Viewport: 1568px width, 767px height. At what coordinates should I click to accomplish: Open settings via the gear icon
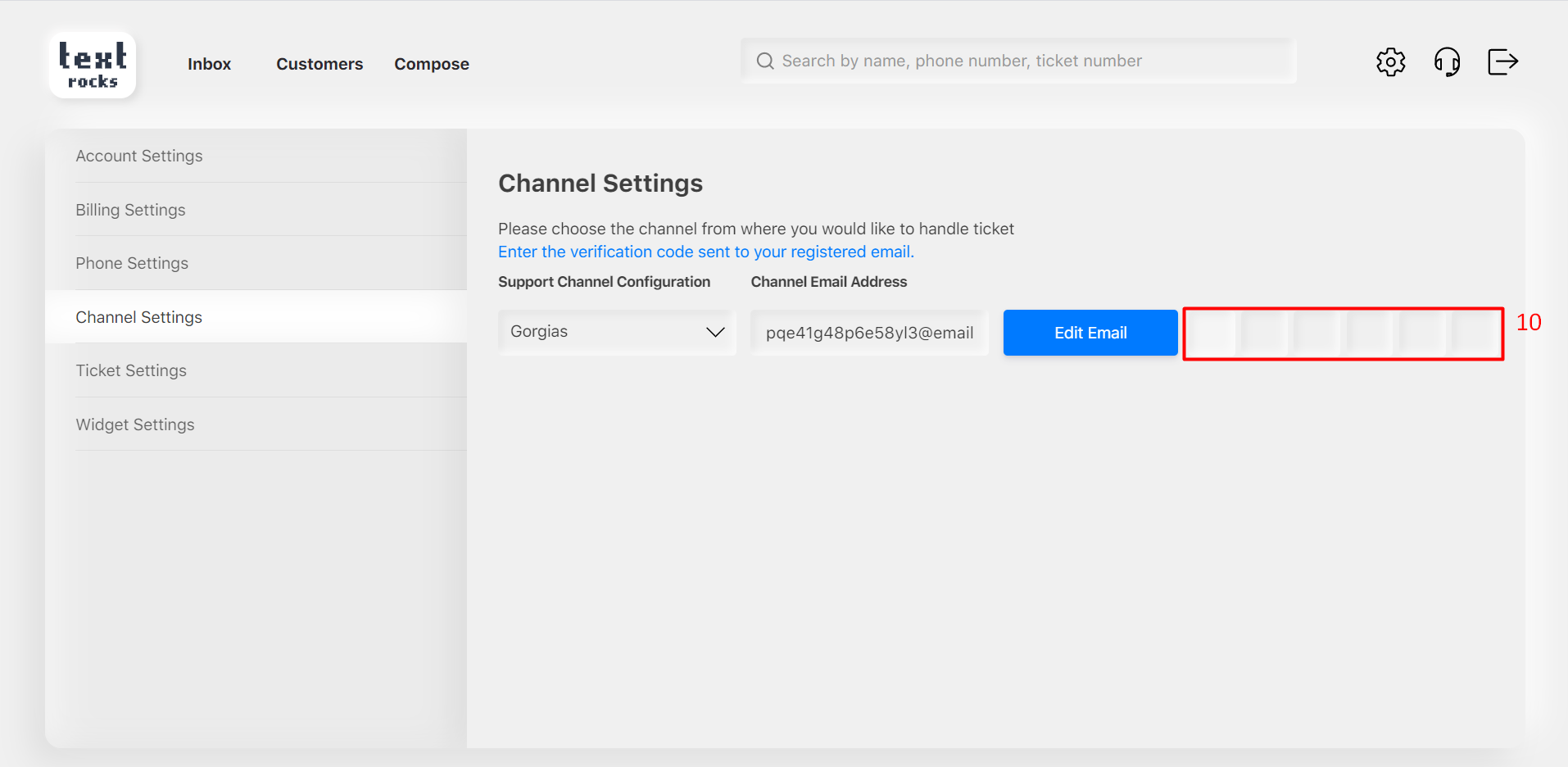[x=1390, y=61]
